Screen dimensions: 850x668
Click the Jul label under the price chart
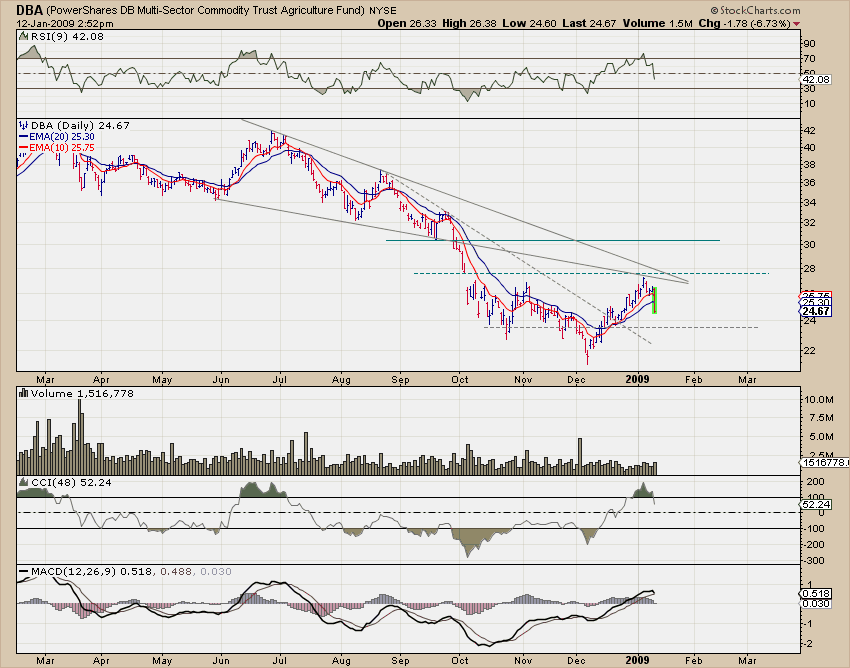(280, 380)
